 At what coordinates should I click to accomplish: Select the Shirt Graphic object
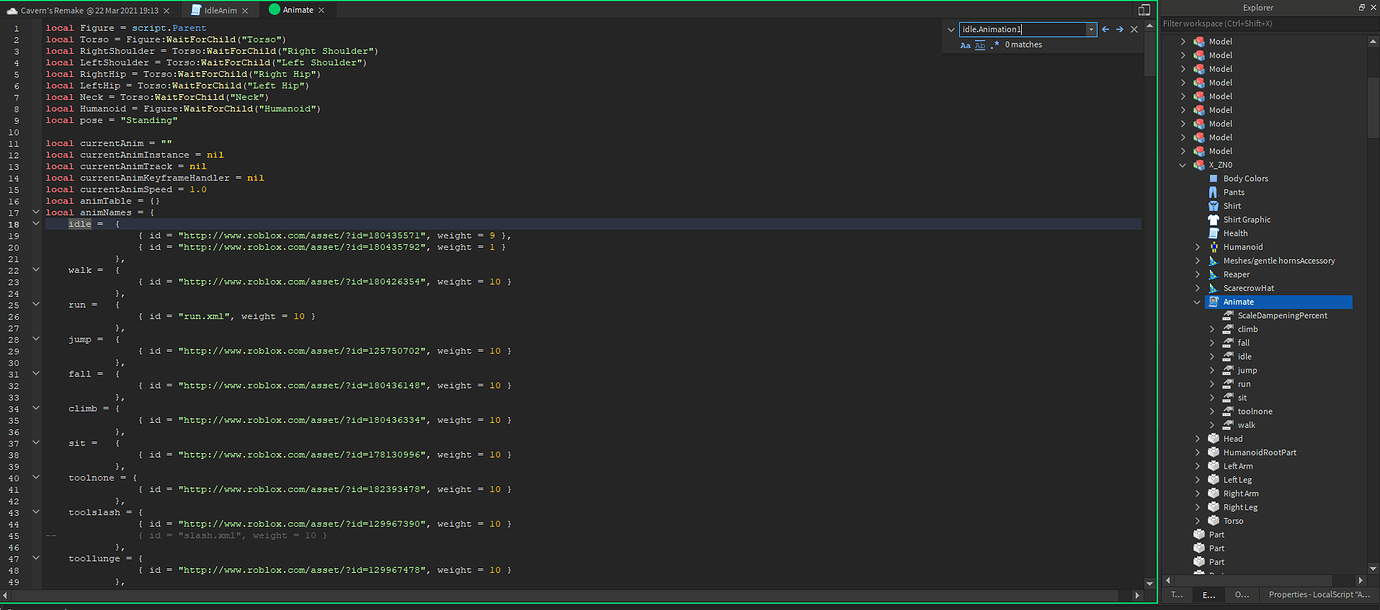click(x=1246, y=219)
